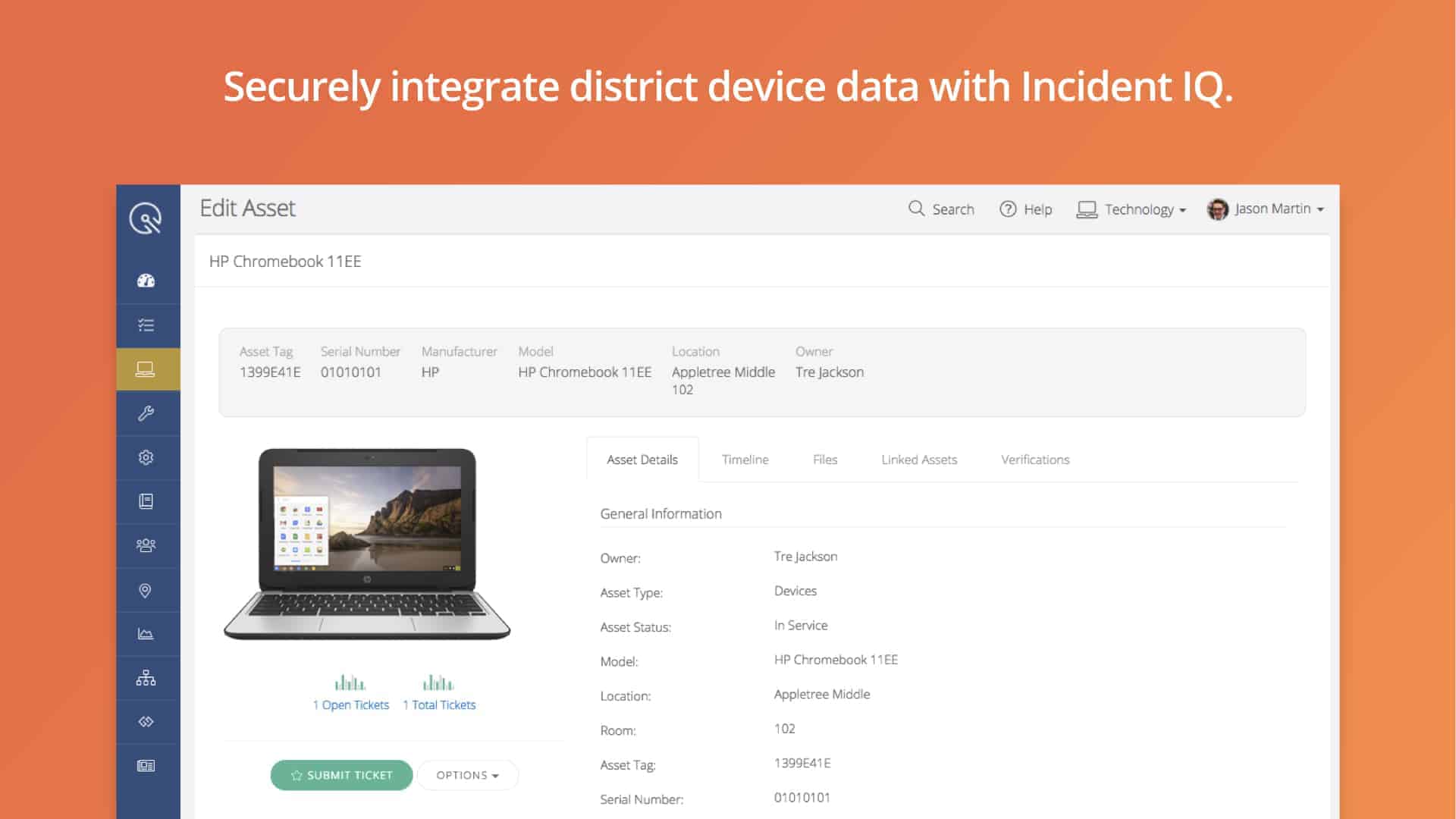Click the highlighted Assets laptop icon

click(146, 369)
